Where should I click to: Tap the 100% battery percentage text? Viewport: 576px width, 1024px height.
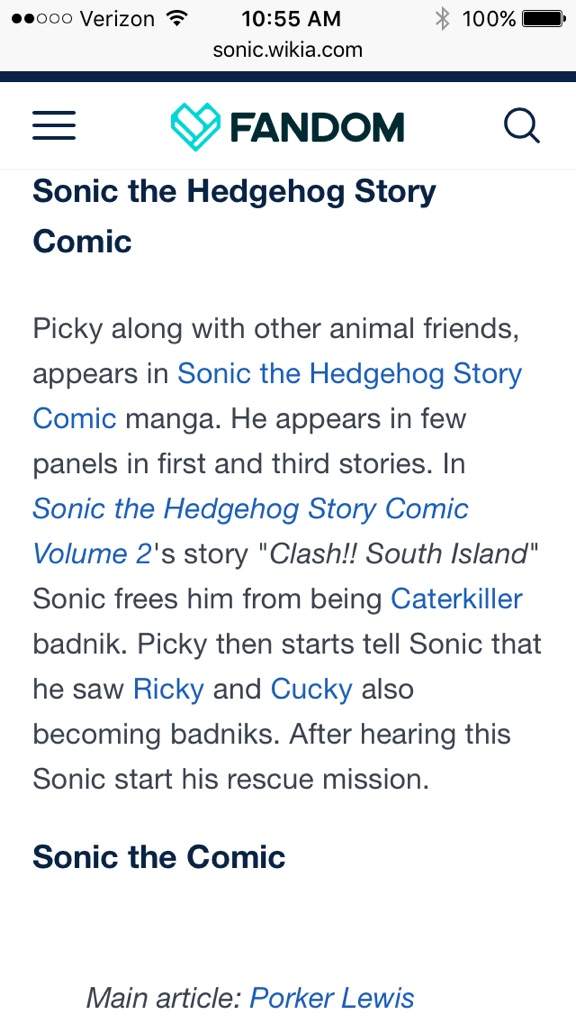pos(489,19)
